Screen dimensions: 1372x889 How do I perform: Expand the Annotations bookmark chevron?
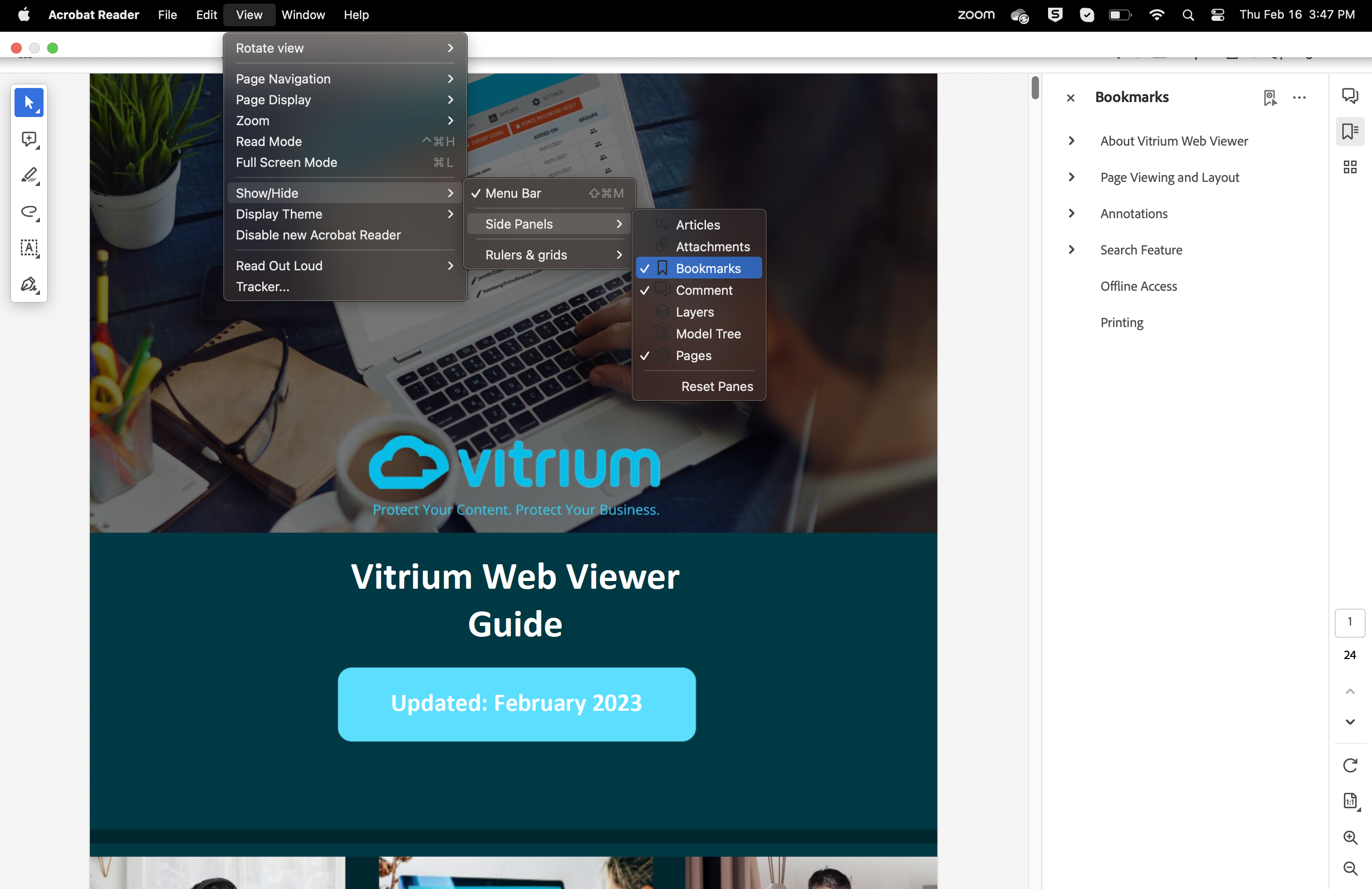pyautogui.click(x=1071, y=214)
